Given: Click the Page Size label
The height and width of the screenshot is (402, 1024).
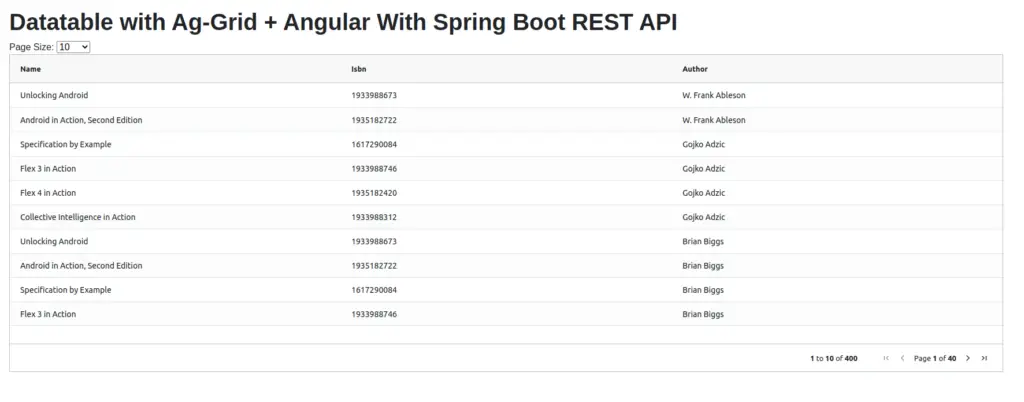Looking at the screenshot, I should pos(31,47).
